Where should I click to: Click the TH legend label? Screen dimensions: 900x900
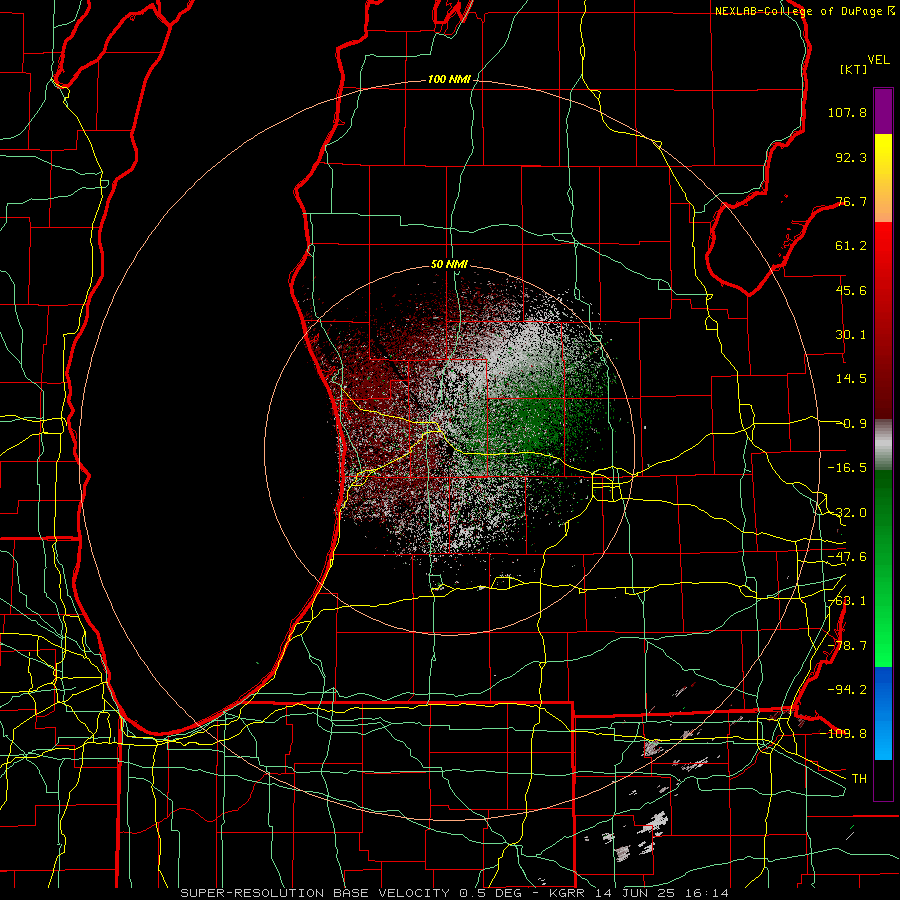click(859, 778)
